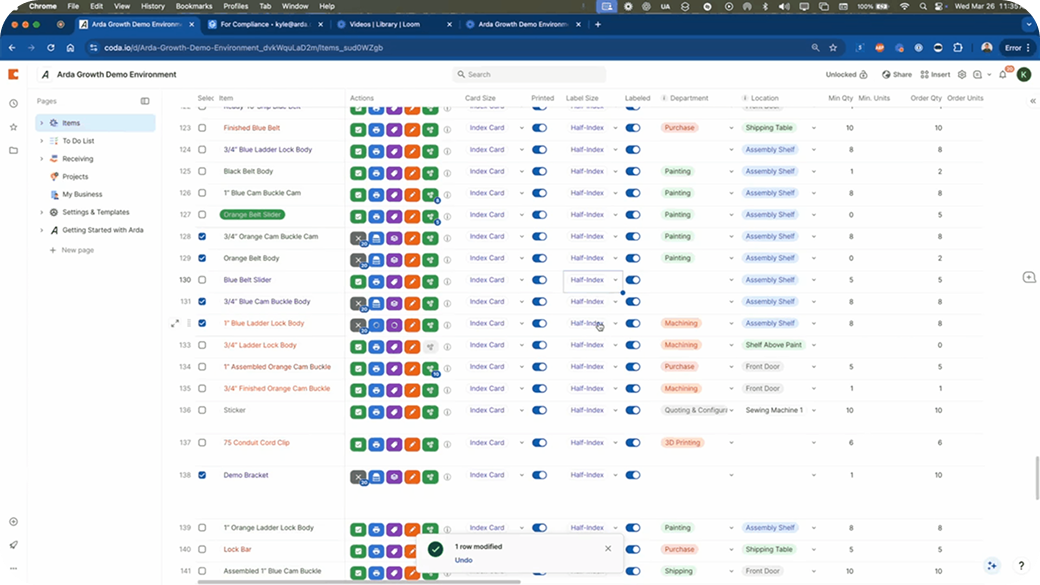Screen dimensions: 1040x585
Task: Click the Share button
Action: [897, 74]
